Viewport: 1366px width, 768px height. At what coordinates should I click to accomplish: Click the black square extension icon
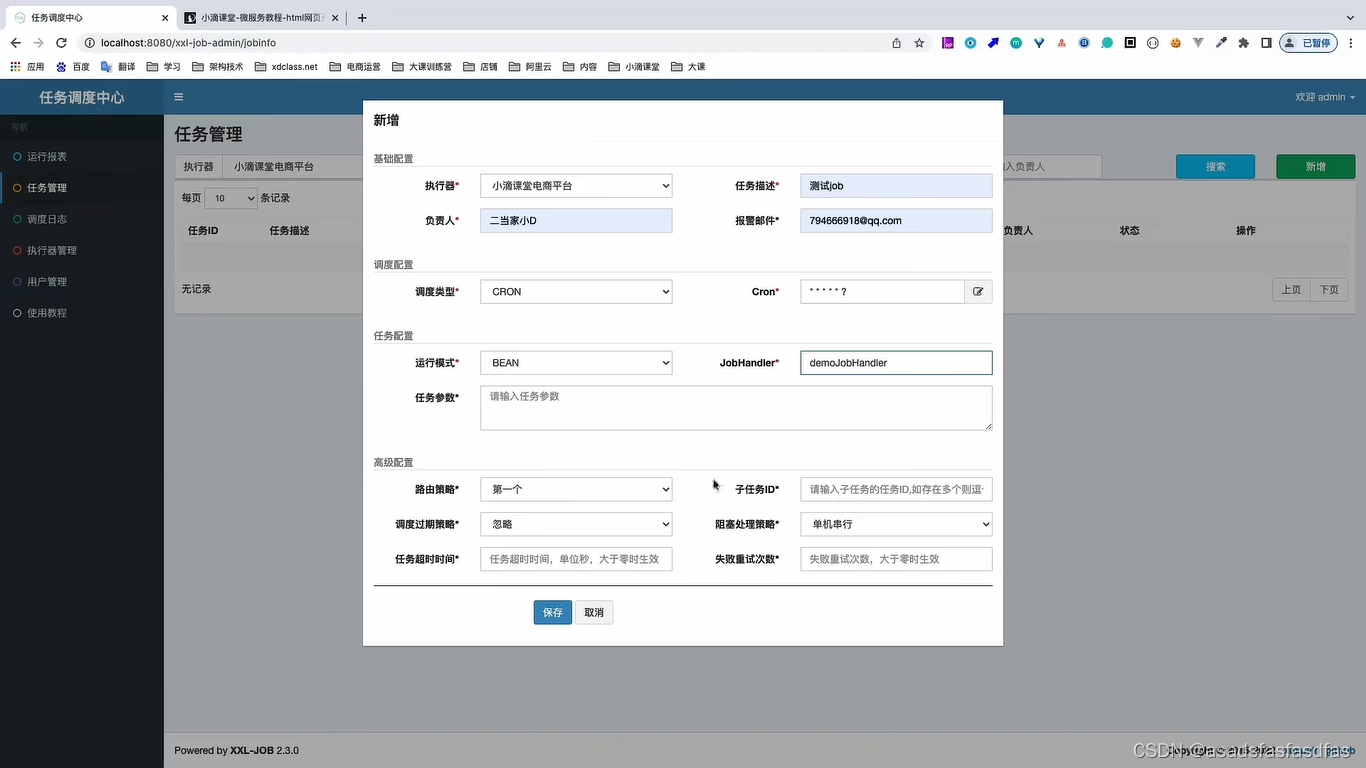(x=1130, y=43)
